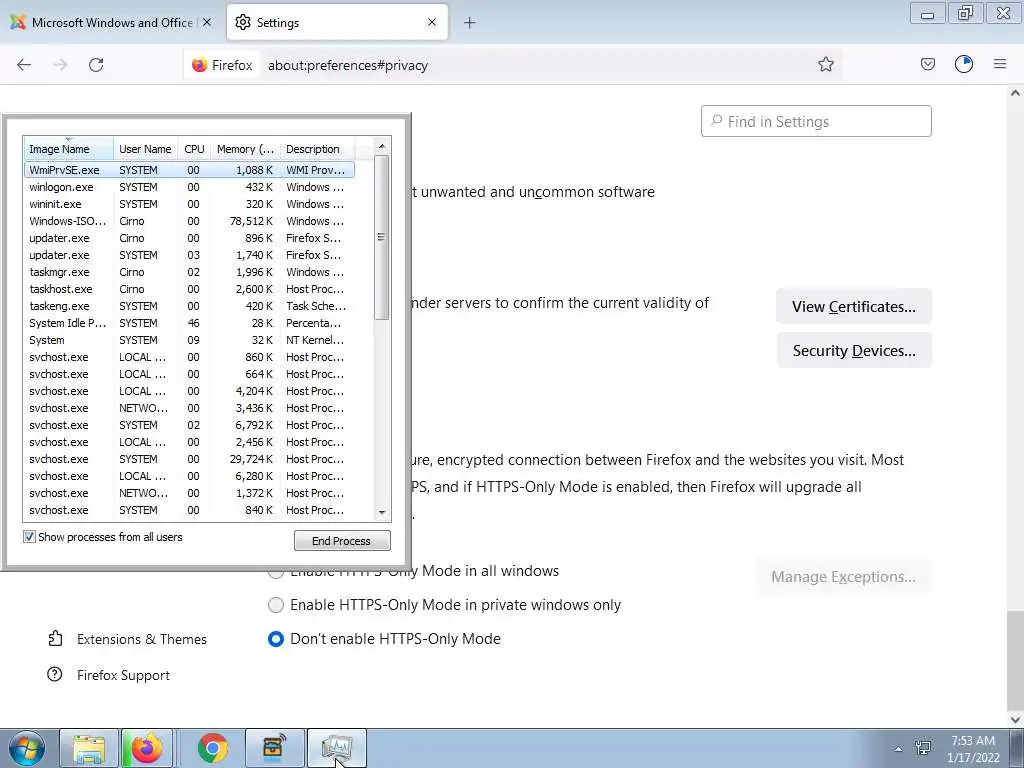This screenshot has height=768, width=1024.
Task: Open Security Devices dialog
Action: point(854,351)
